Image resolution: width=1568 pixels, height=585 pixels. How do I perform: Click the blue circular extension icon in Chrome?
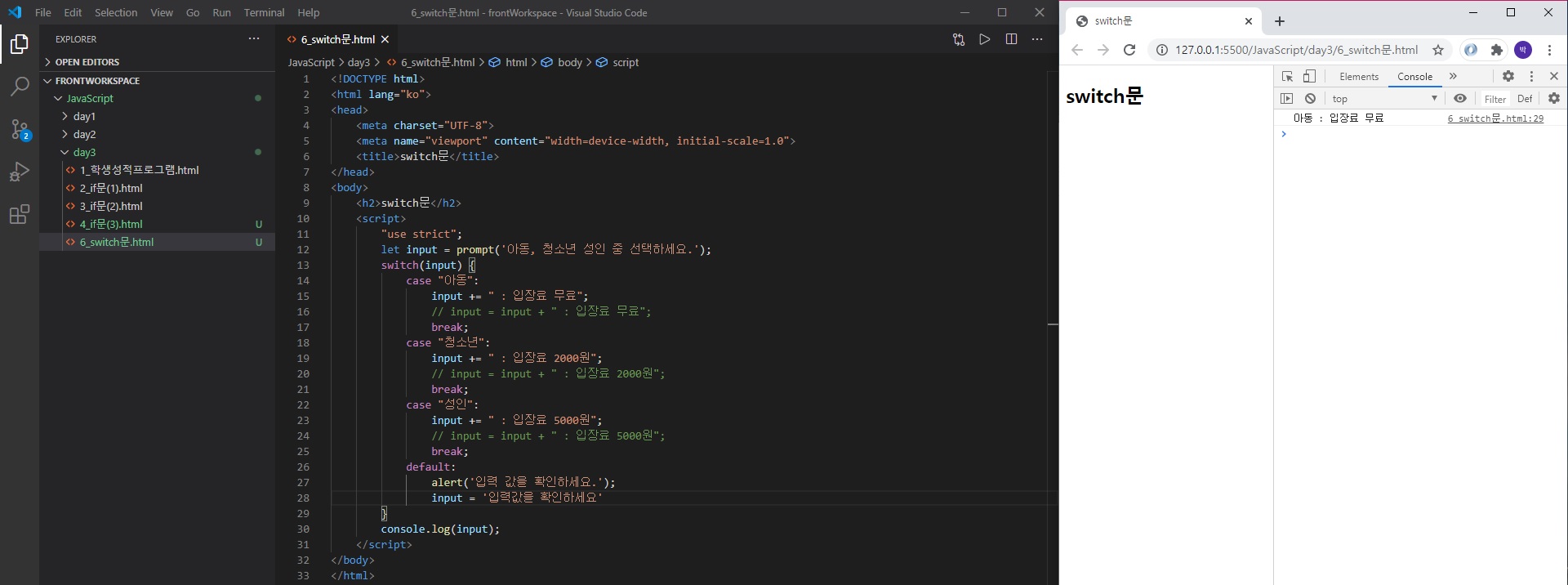pos(1470,50)
